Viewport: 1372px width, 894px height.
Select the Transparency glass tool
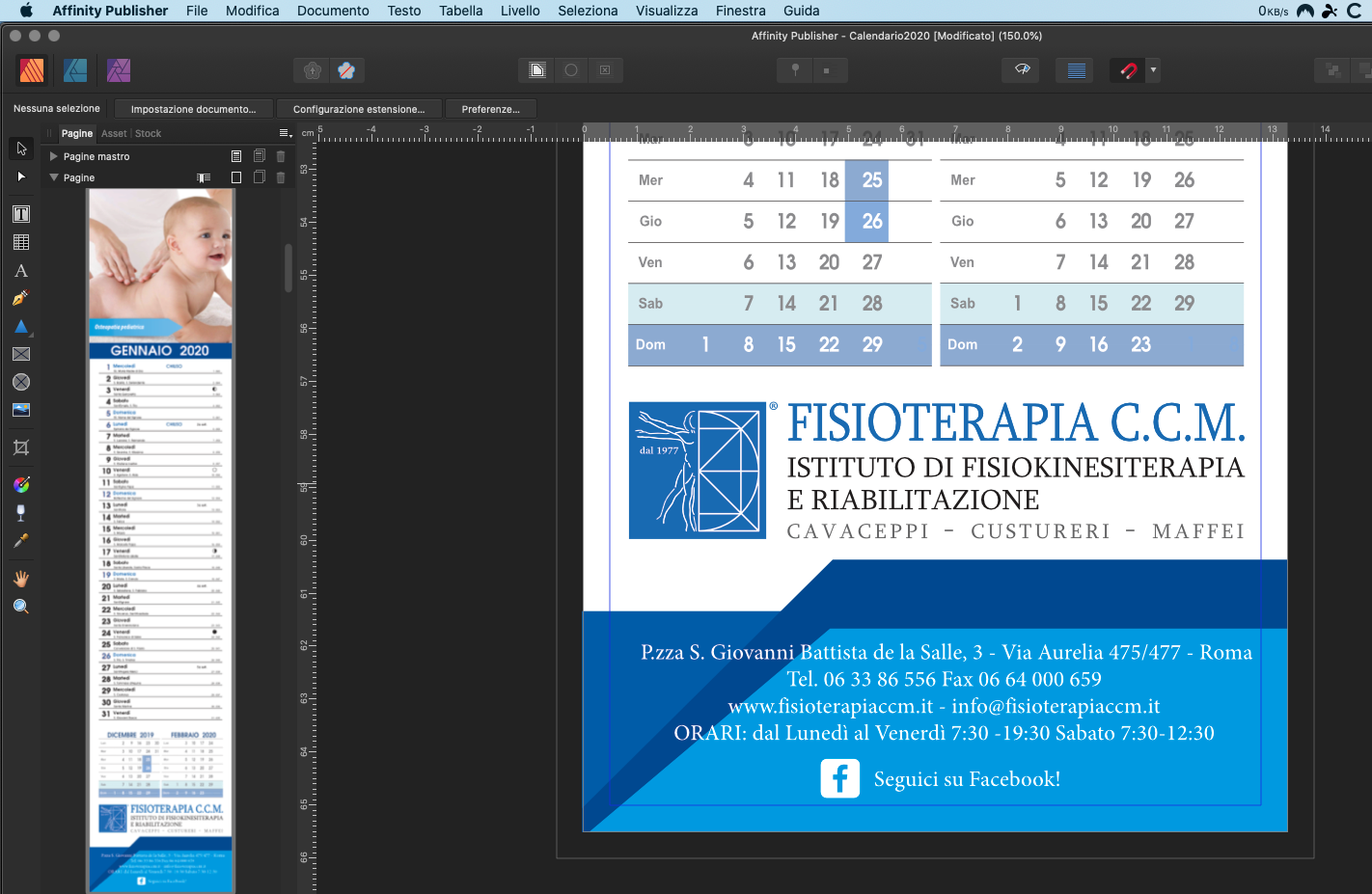click(x=21, y=512)
